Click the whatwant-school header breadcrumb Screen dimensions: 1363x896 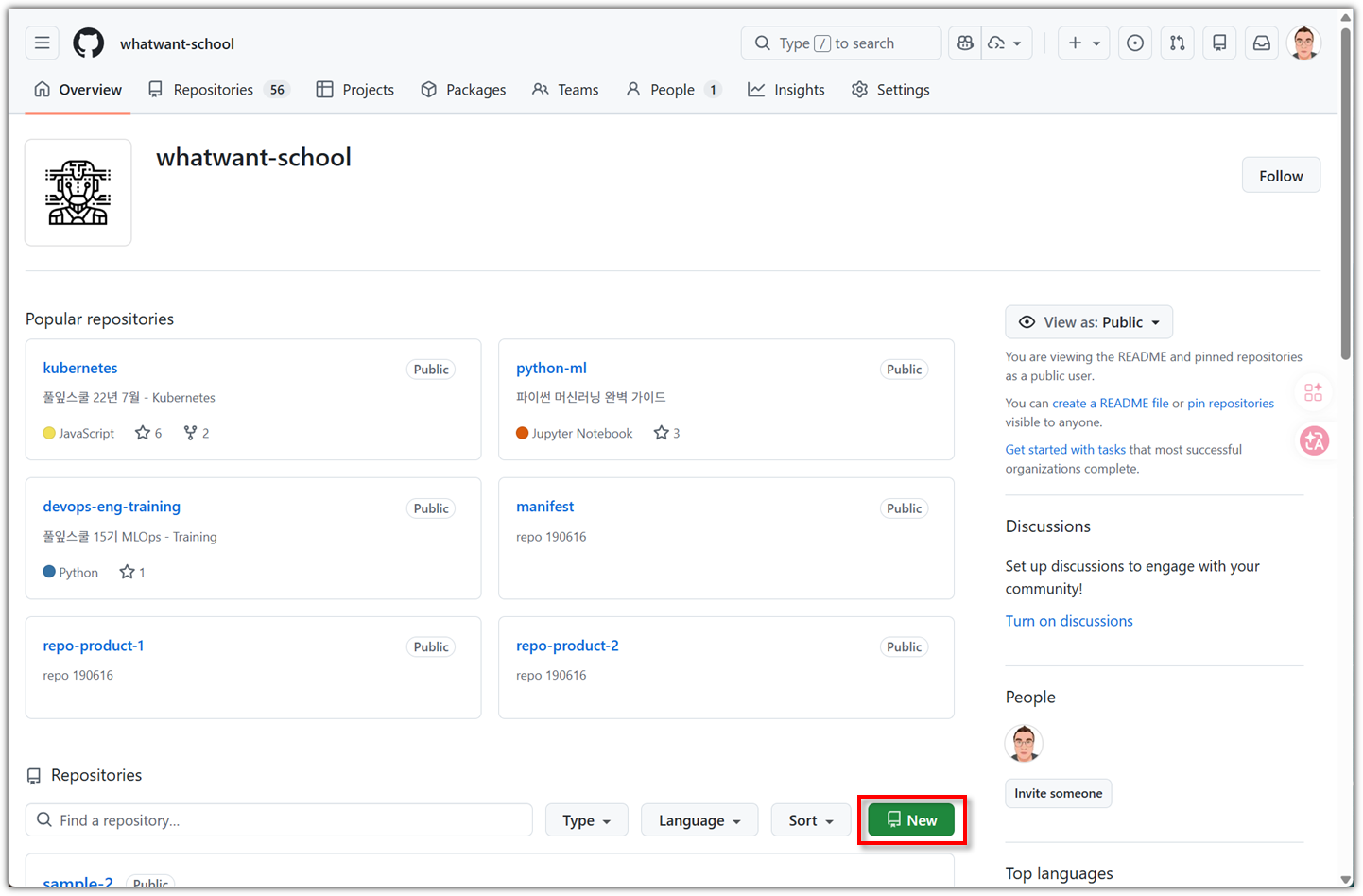[x=177, y=43]
